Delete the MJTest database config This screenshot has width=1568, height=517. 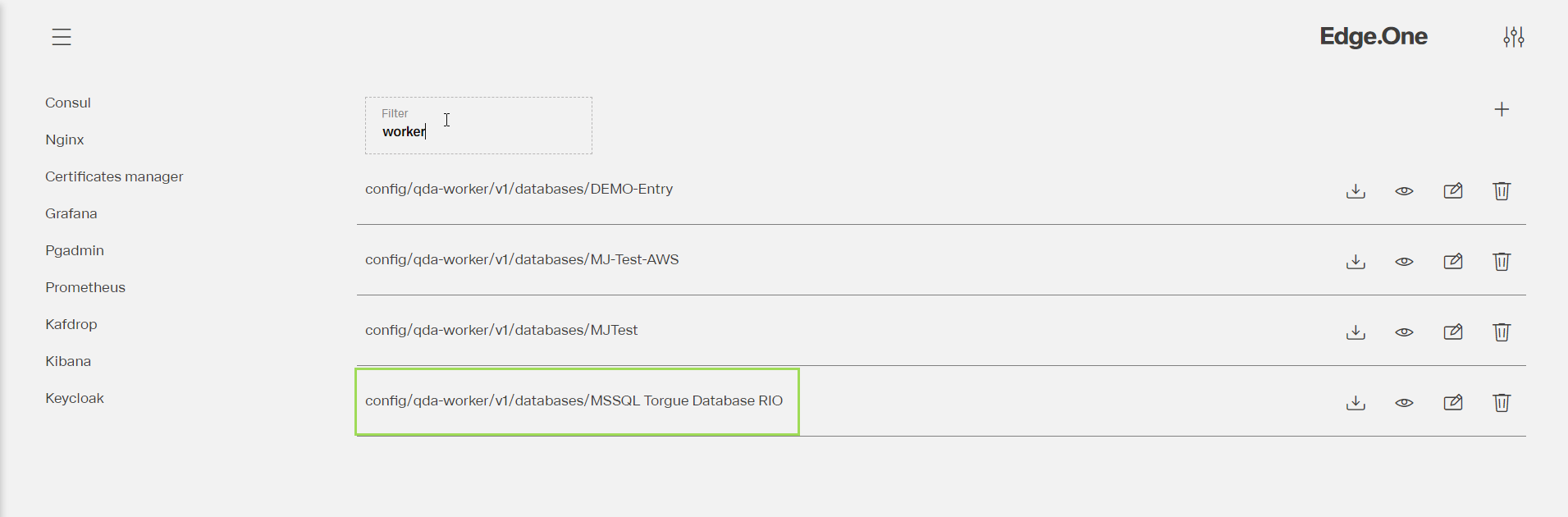1502,332
